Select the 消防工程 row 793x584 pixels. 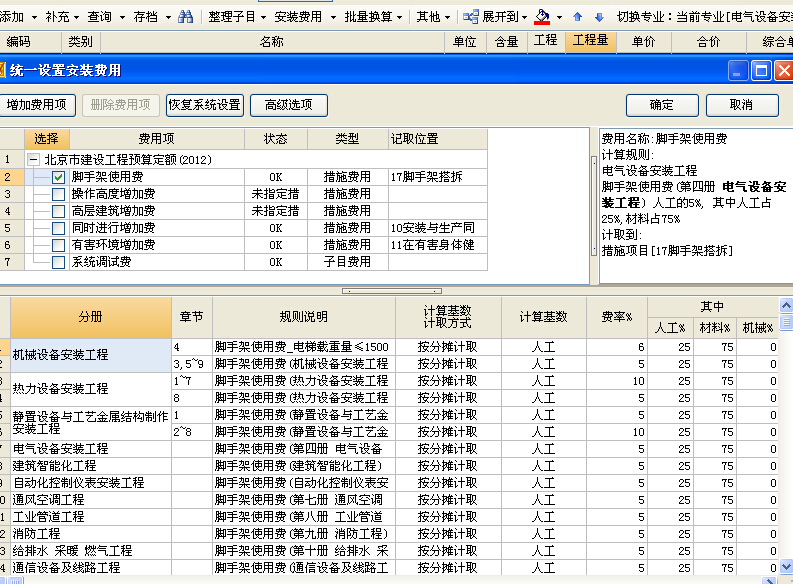91,534
